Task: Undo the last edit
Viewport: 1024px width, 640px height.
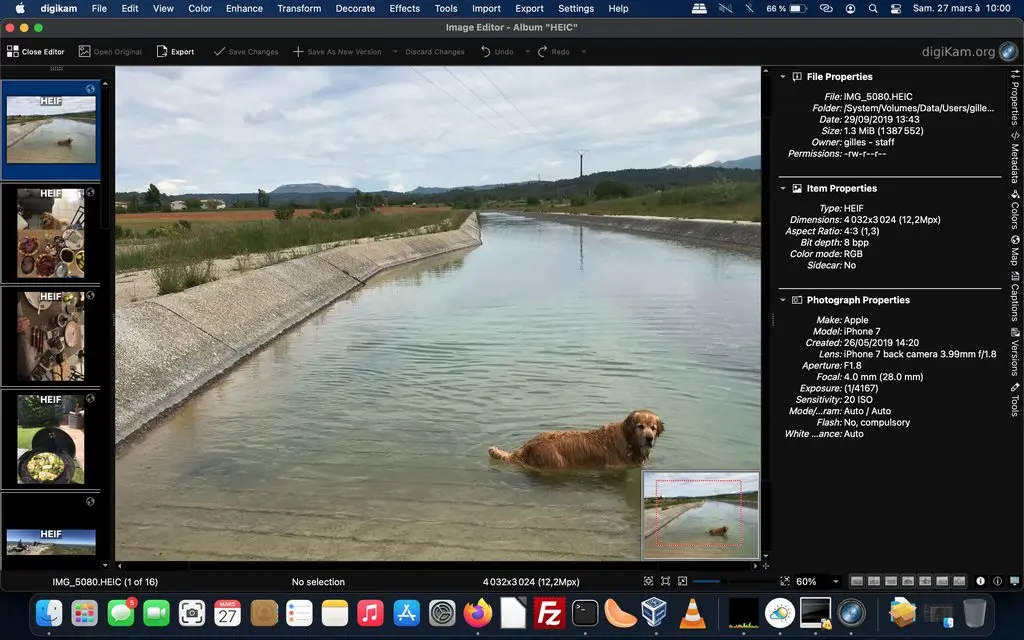Action: point(497,51)
